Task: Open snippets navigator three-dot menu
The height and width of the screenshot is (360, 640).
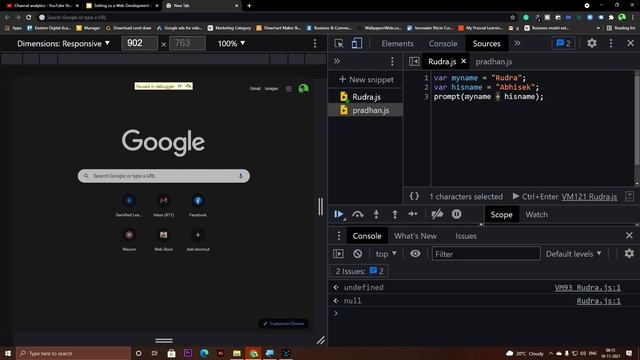Action: click(x=392, y=61)
